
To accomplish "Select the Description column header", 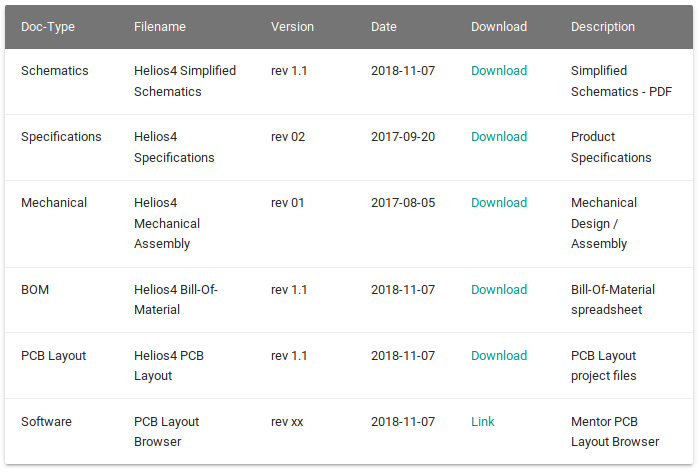I will 603,27.
